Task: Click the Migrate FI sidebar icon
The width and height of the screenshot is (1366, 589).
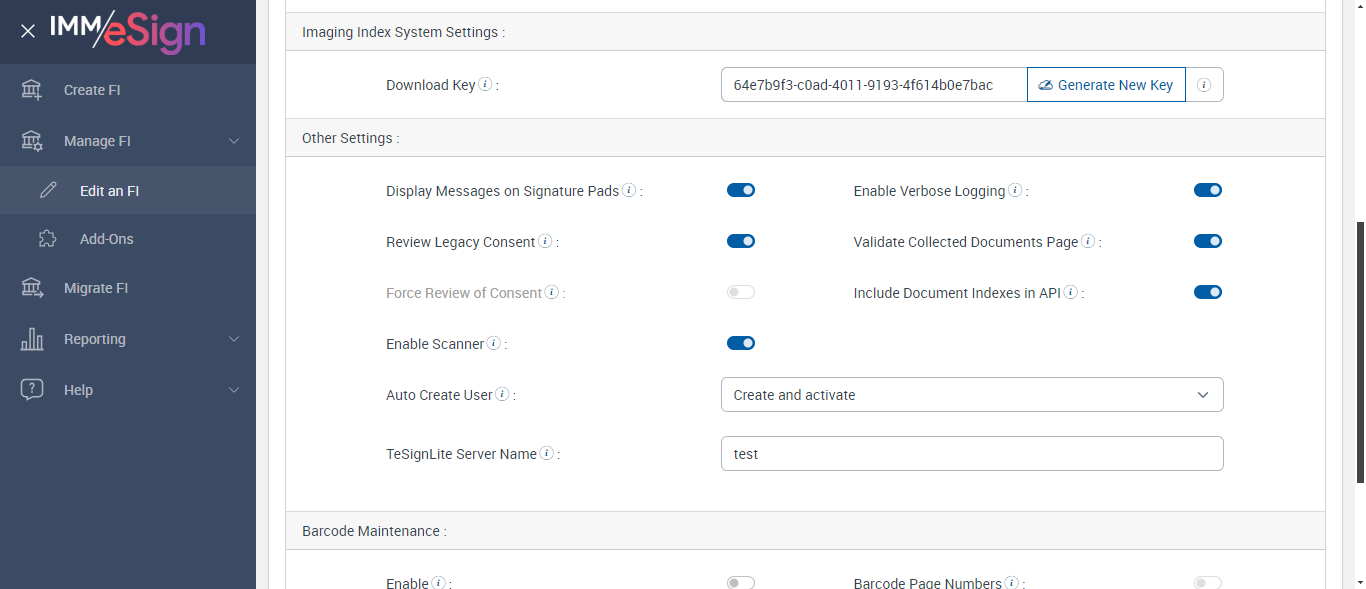Action: 32,288
